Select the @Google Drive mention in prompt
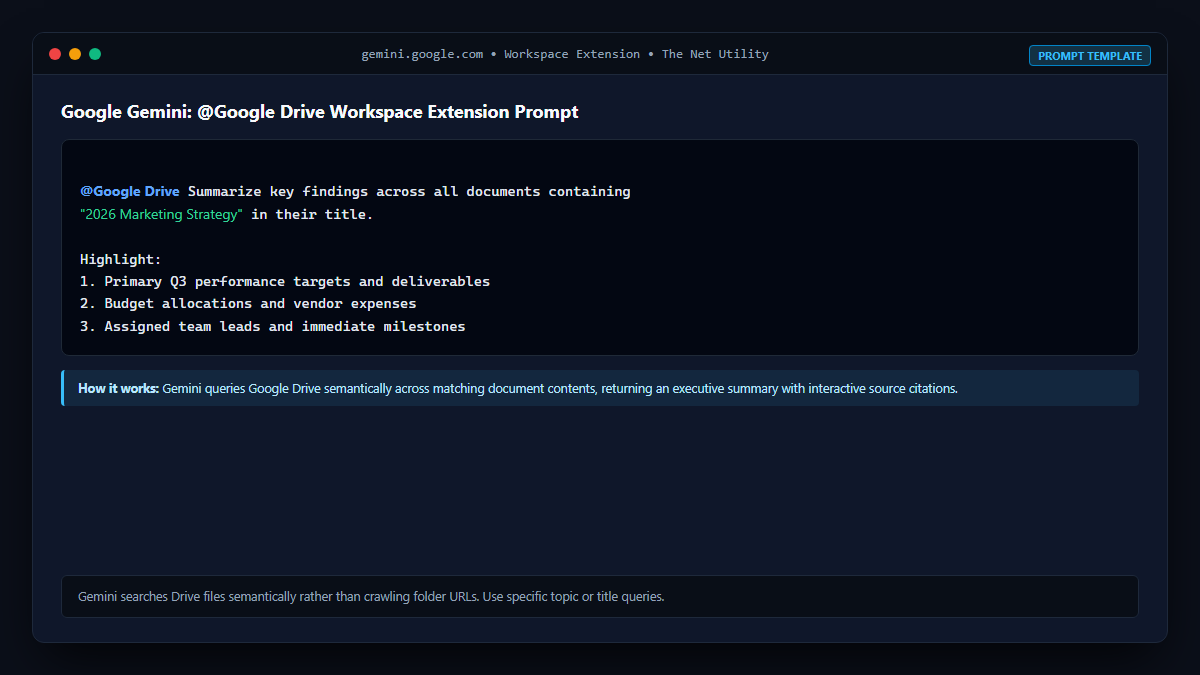Screen dimensions: 1200x675 click(130, 191)
